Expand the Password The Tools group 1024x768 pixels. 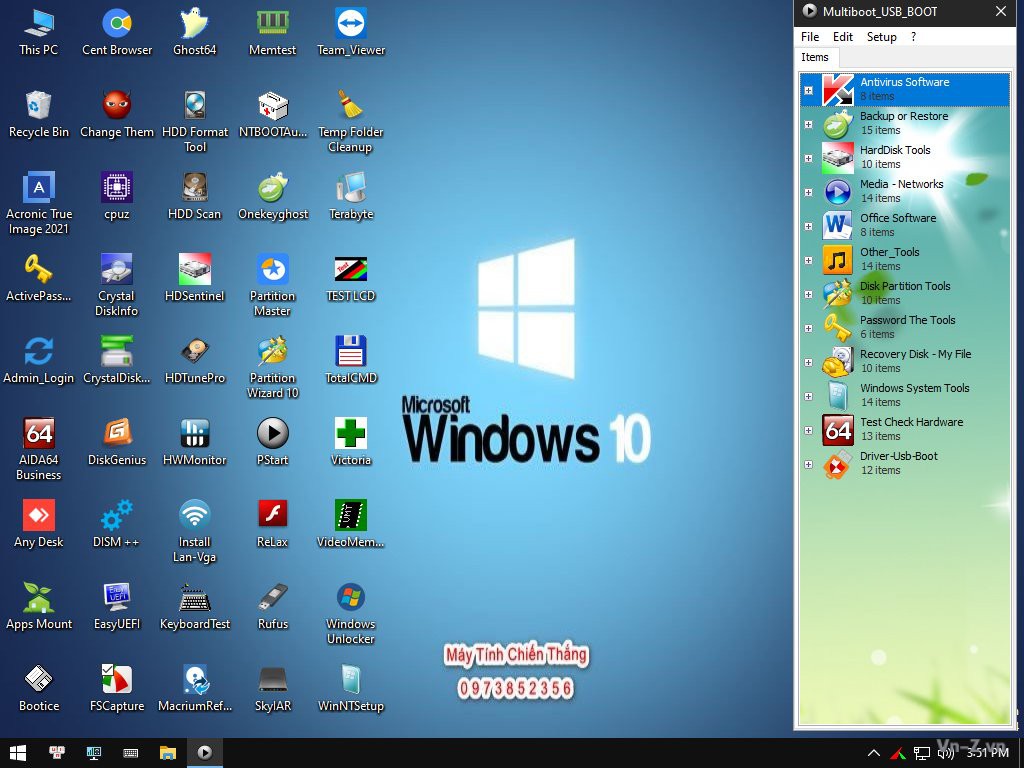(808, 328)
